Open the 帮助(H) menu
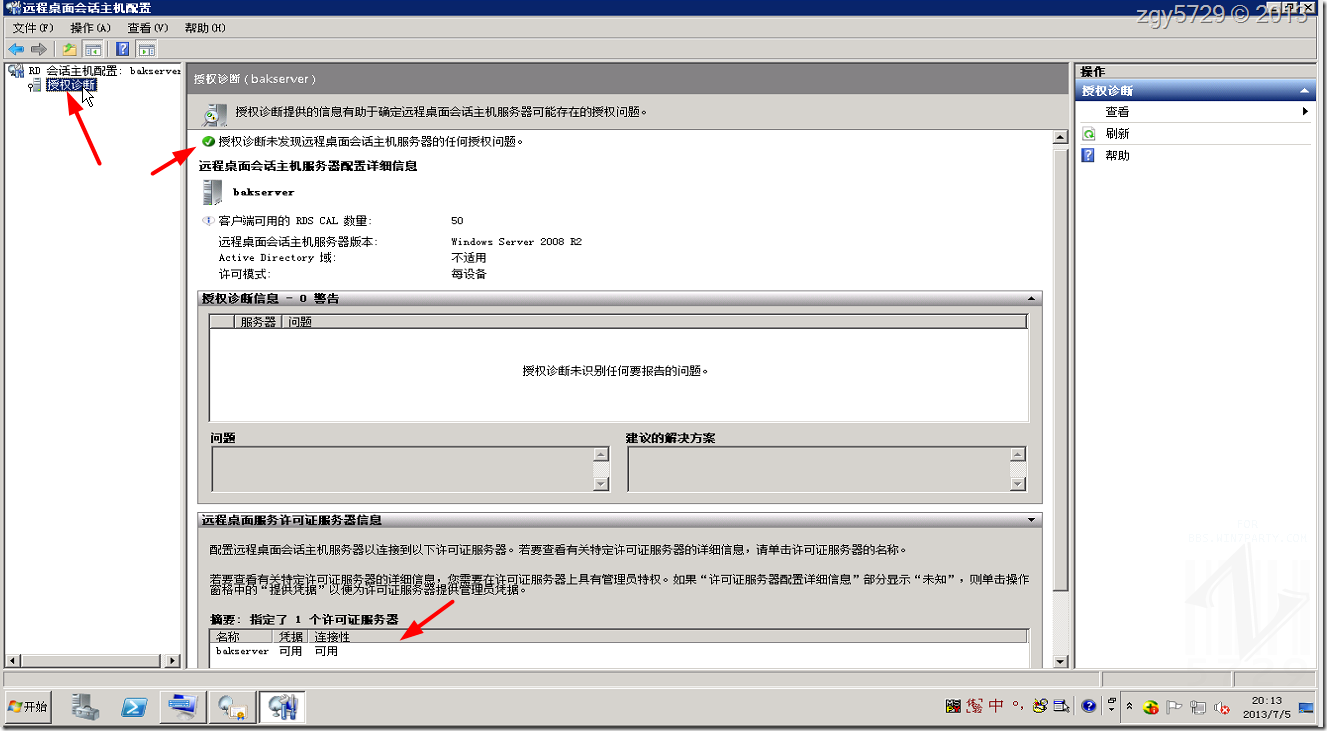This screenshot has width=1327, height=731. tap(205, 28)
